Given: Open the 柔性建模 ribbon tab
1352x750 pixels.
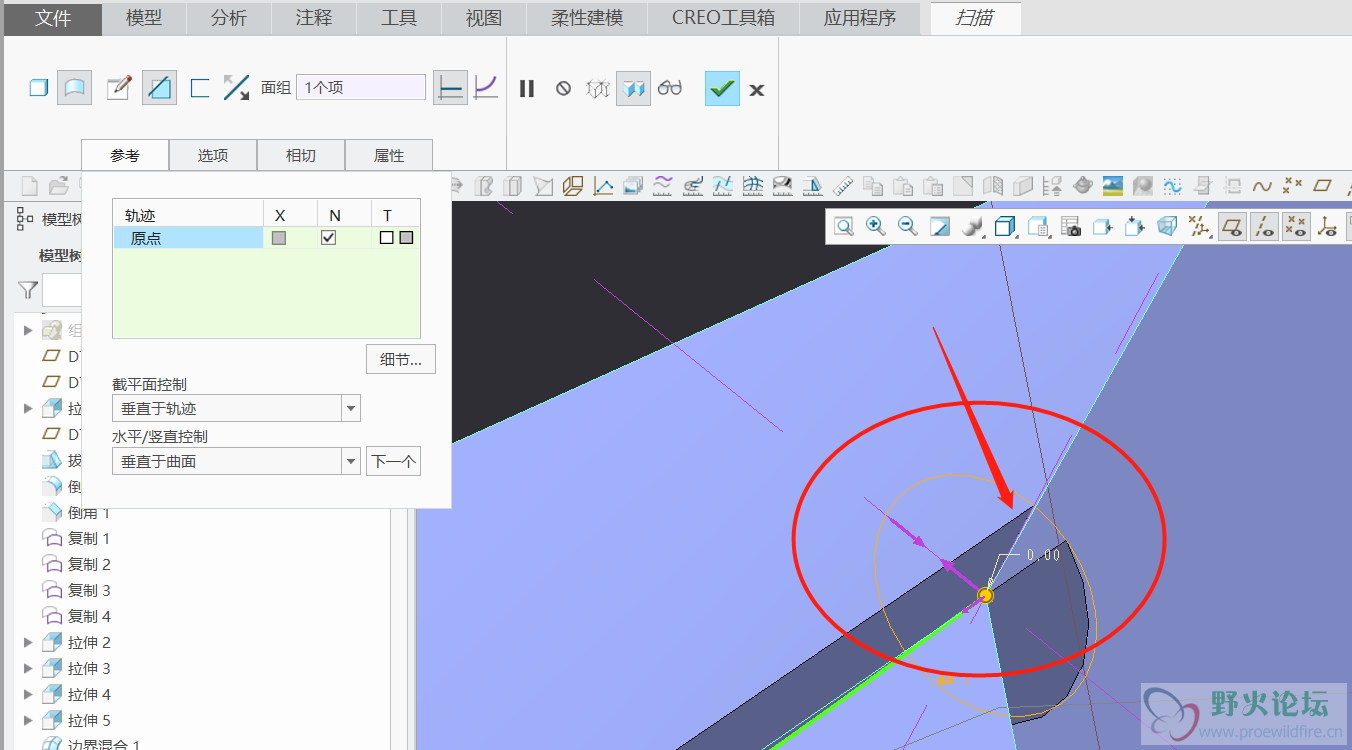Looking at the screenshot, I should click(x=587, y=18).
